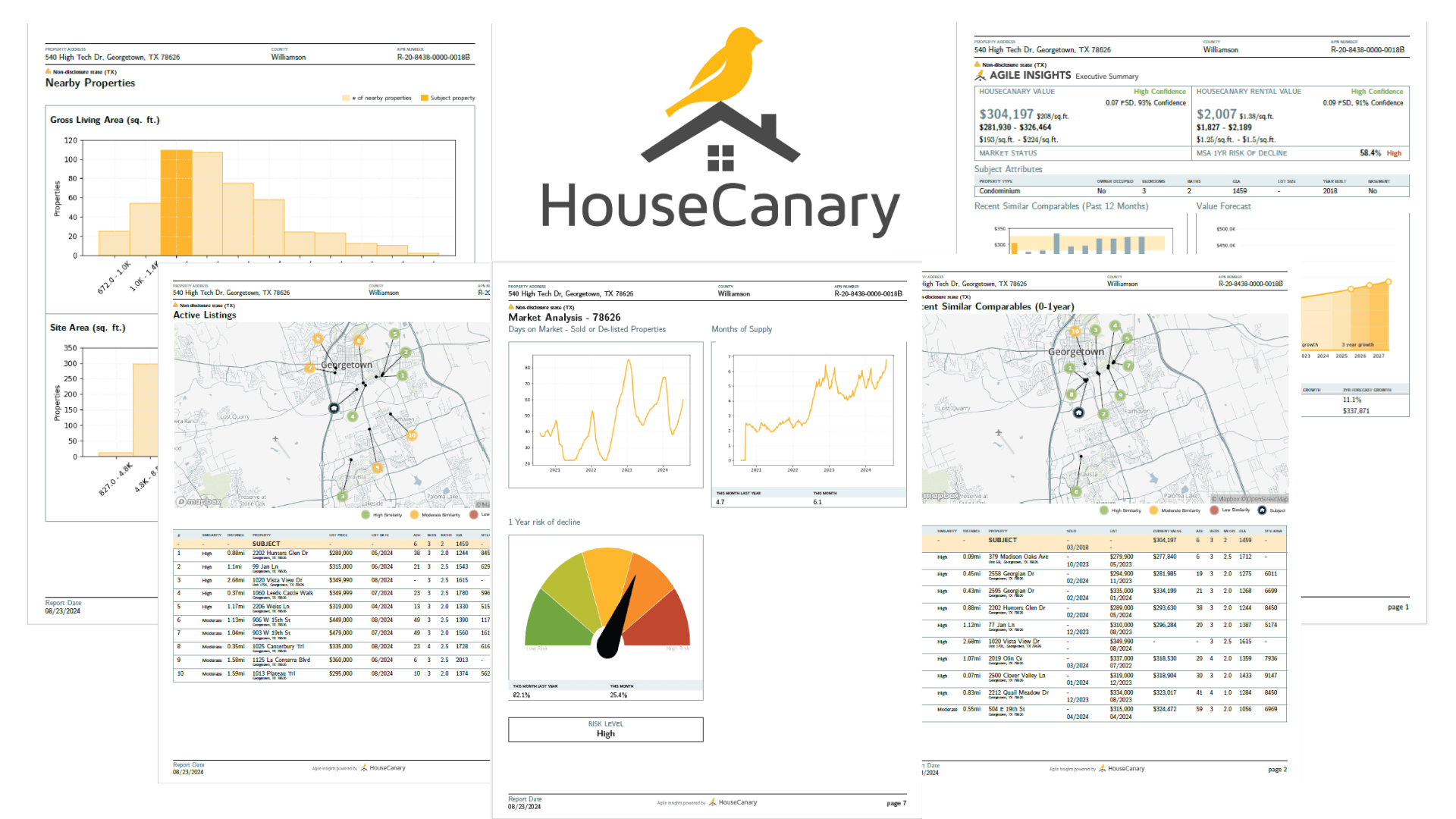Click the Subject property legend swatch in Nearby Properties
Image resolution: width=1456 pixels, height=819 pixels.
425,98
